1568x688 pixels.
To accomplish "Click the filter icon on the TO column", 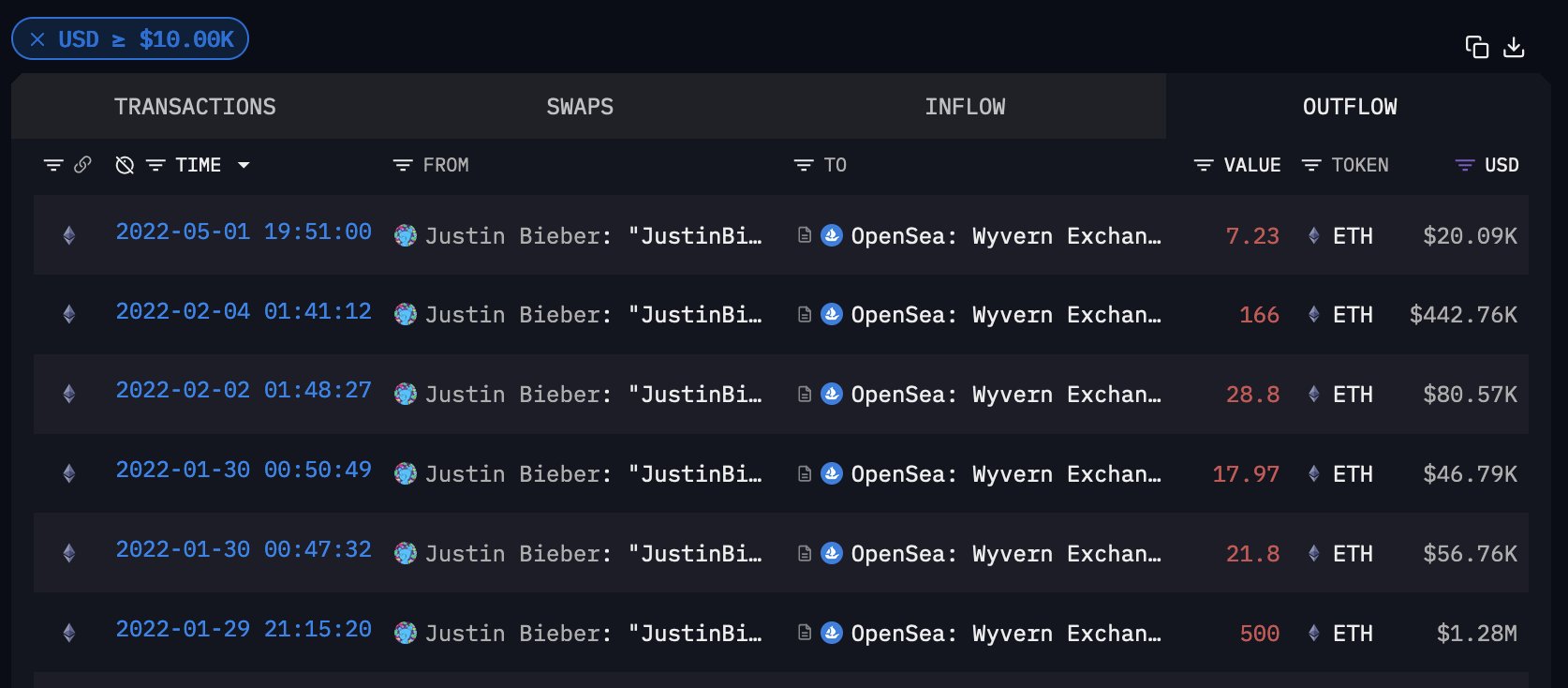I will (804, 164).
